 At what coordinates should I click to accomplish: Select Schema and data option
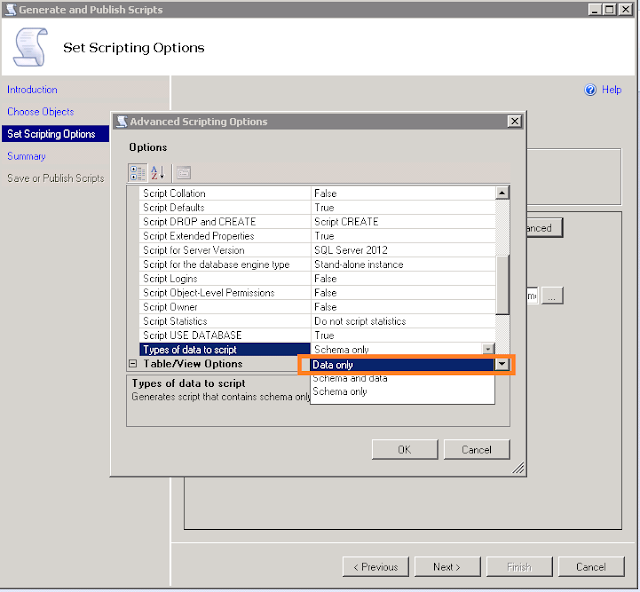click(402, 378)
